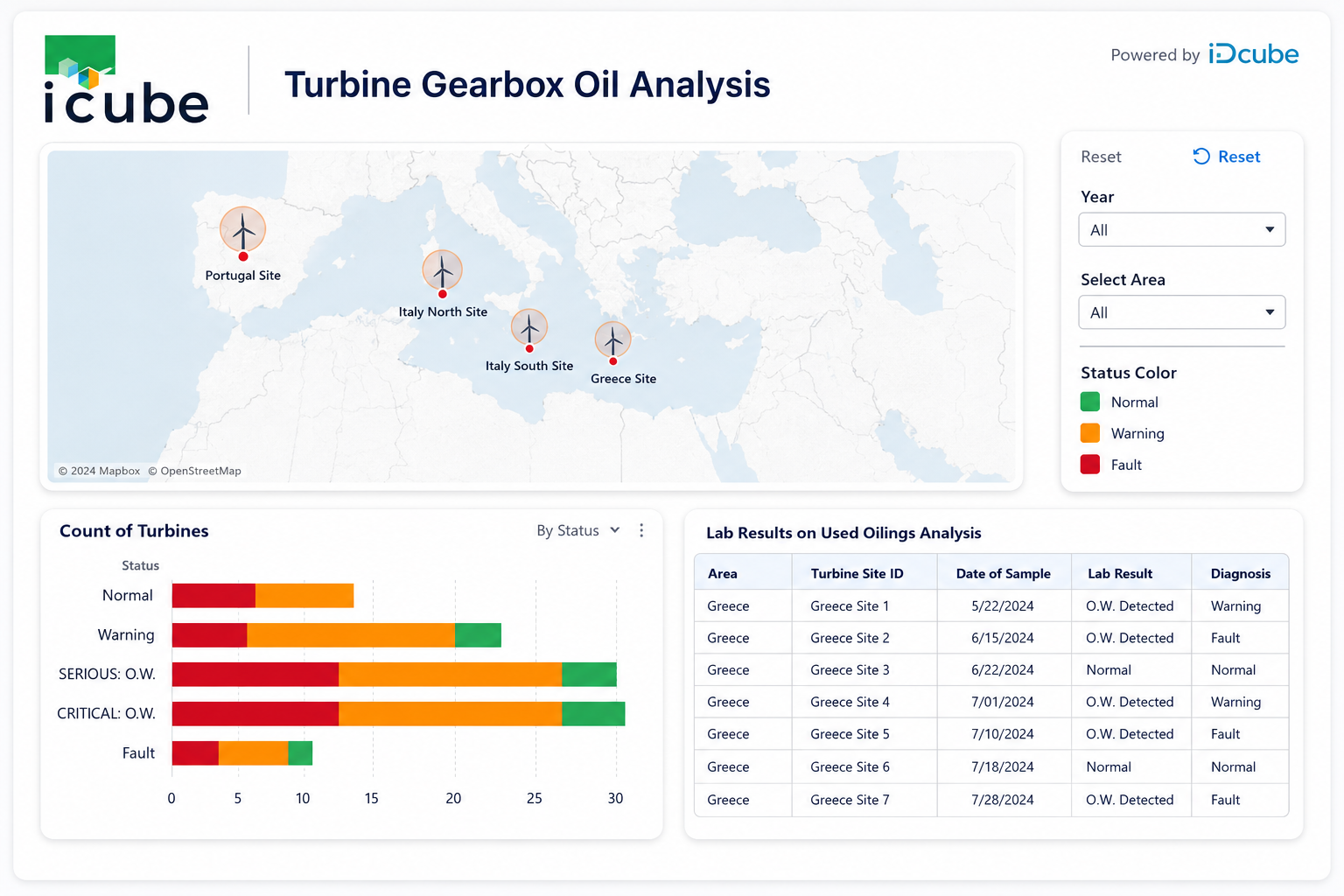Screen dimensions: 1344x896
Task: Select the Greece Site 1 table cell
Action: tap(864, 606)
